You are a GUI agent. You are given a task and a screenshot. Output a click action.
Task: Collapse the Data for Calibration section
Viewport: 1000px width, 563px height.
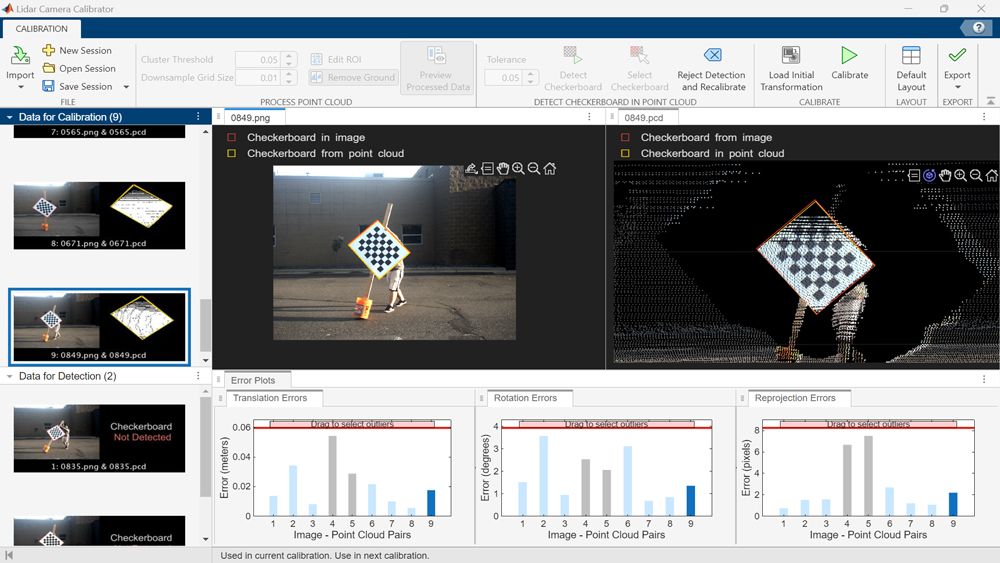click(x=10, y=117)
